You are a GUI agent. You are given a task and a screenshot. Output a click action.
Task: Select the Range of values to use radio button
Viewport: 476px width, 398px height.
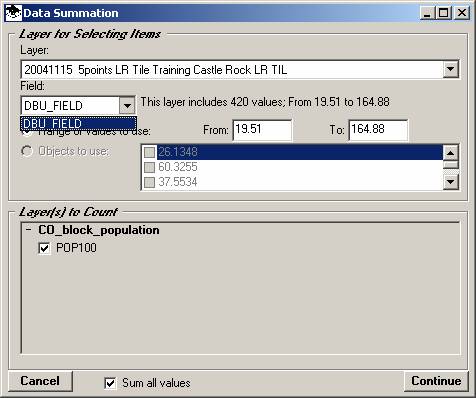27,133
